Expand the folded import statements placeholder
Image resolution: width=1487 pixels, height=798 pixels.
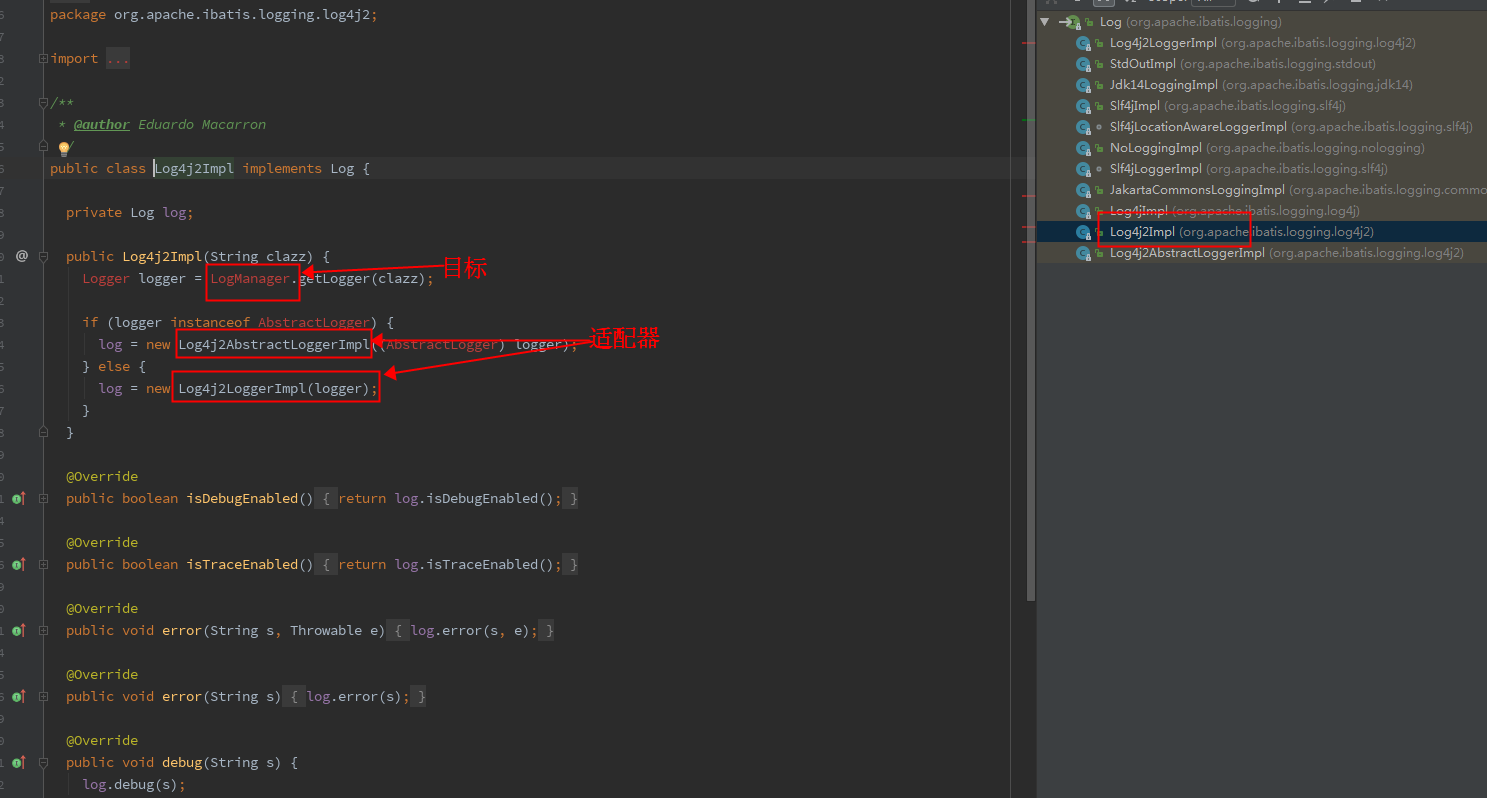118,58
